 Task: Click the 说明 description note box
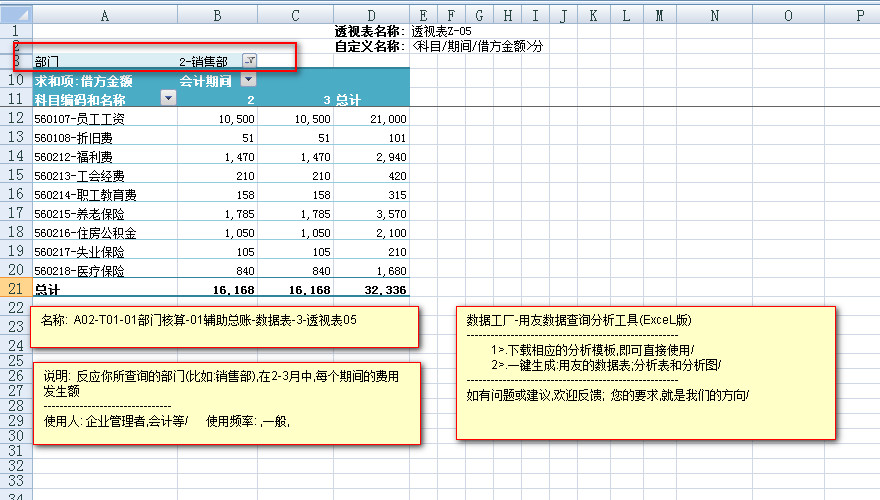pos(226,403)
